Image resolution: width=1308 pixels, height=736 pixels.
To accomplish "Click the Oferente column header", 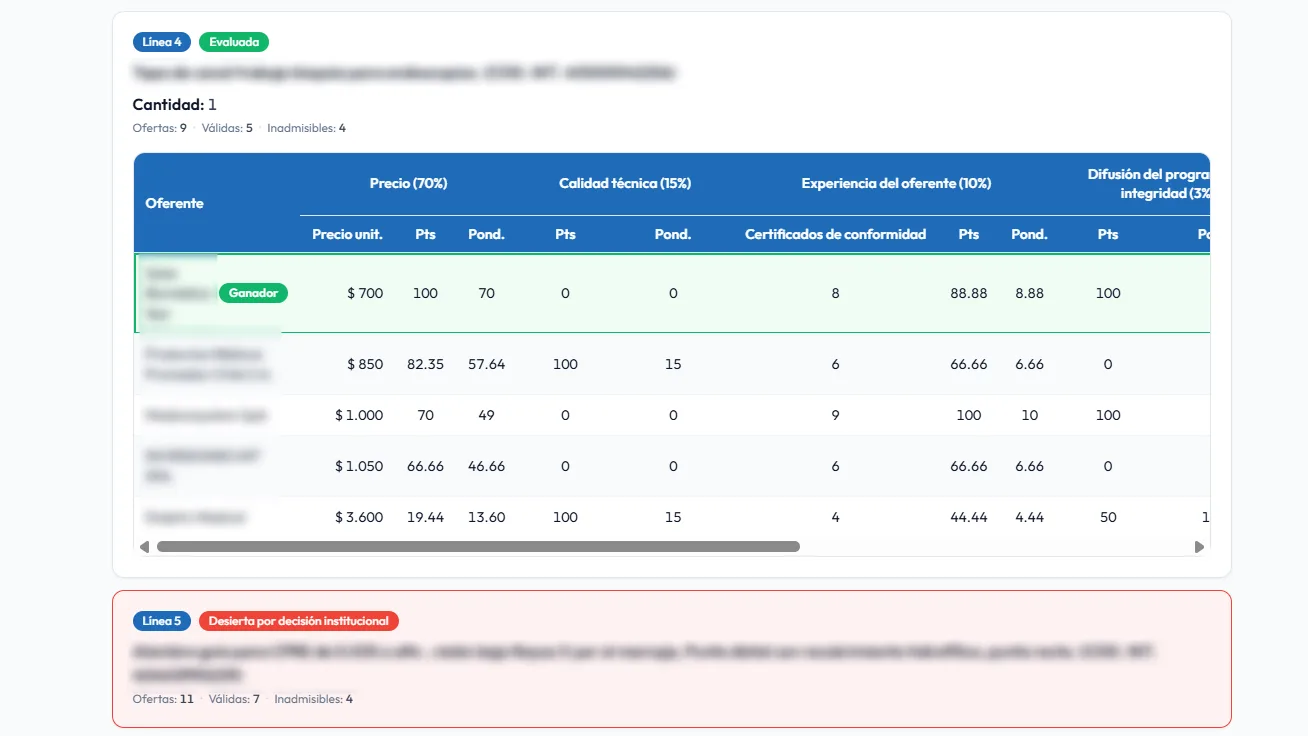I will (175, 203).
